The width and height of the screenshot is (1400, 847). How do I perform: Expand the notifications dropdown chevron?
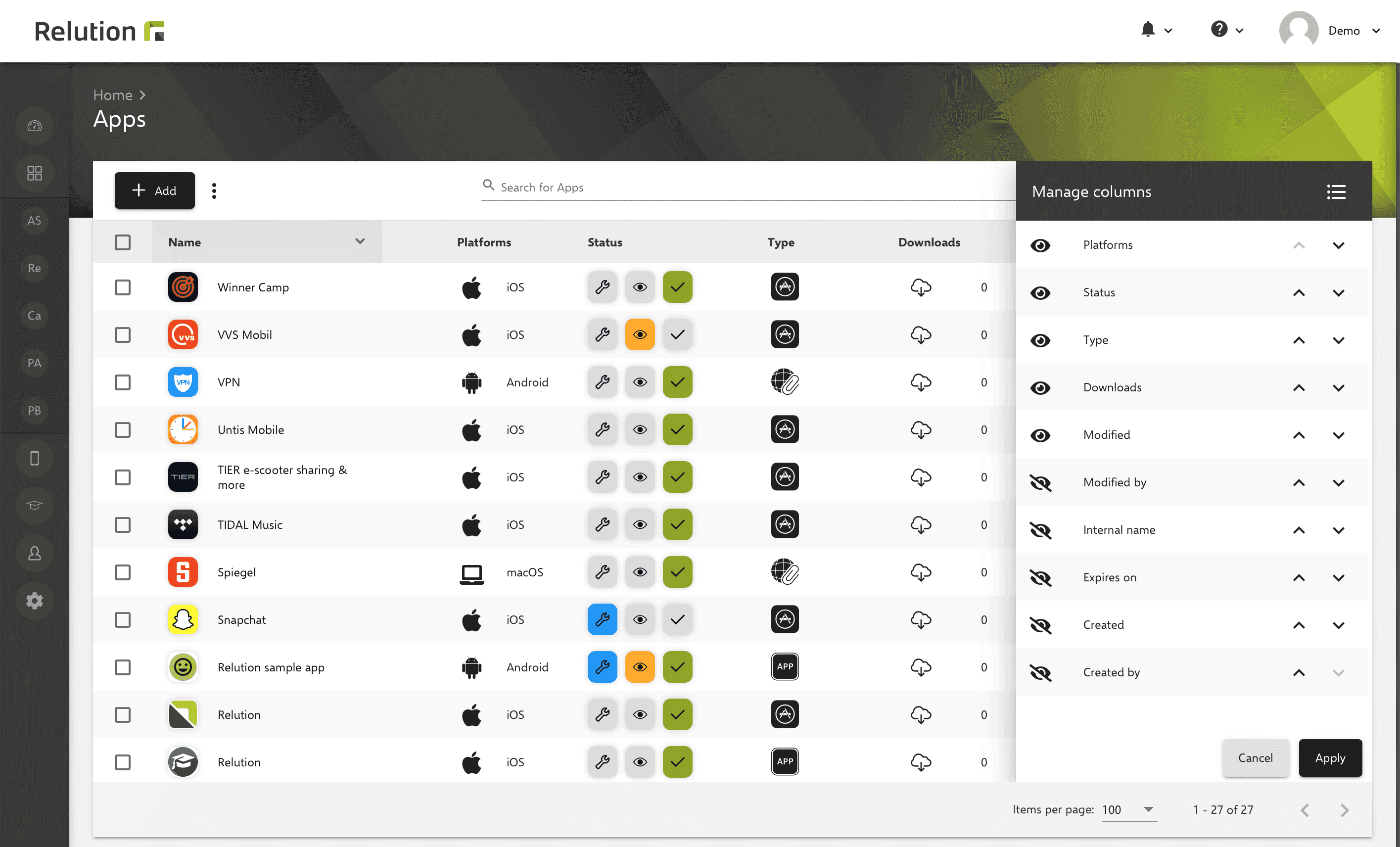1168,31
